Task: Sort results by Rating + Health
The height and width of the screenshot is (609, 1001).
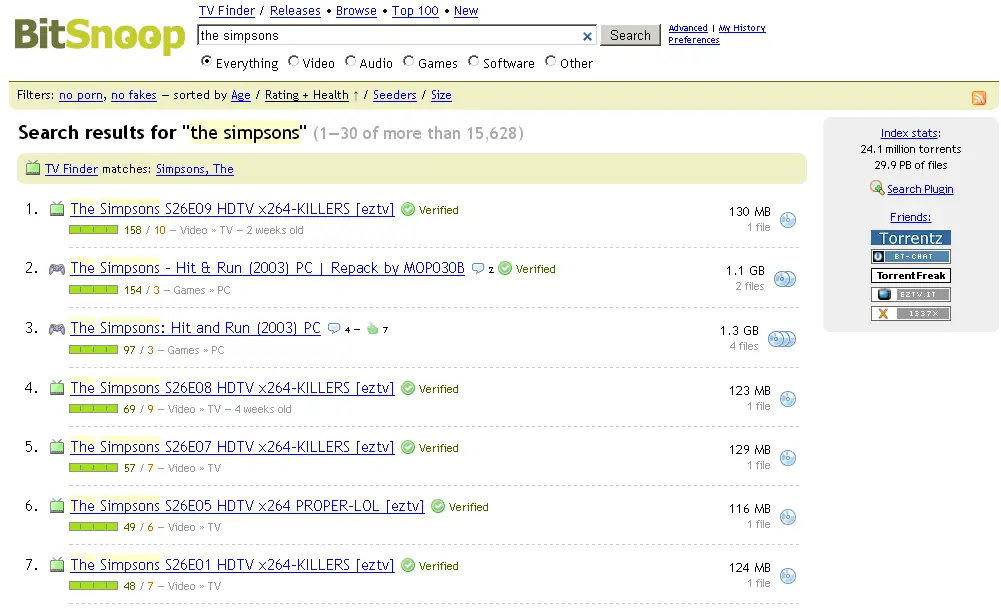Action: pyautogui.click(x=307, y=95)
